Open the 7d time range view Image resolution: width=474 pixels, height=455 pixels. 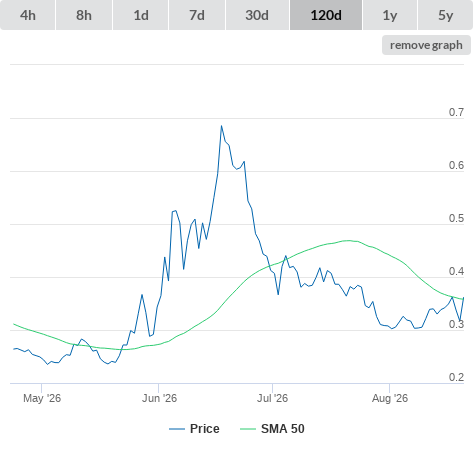coord(197,15)
